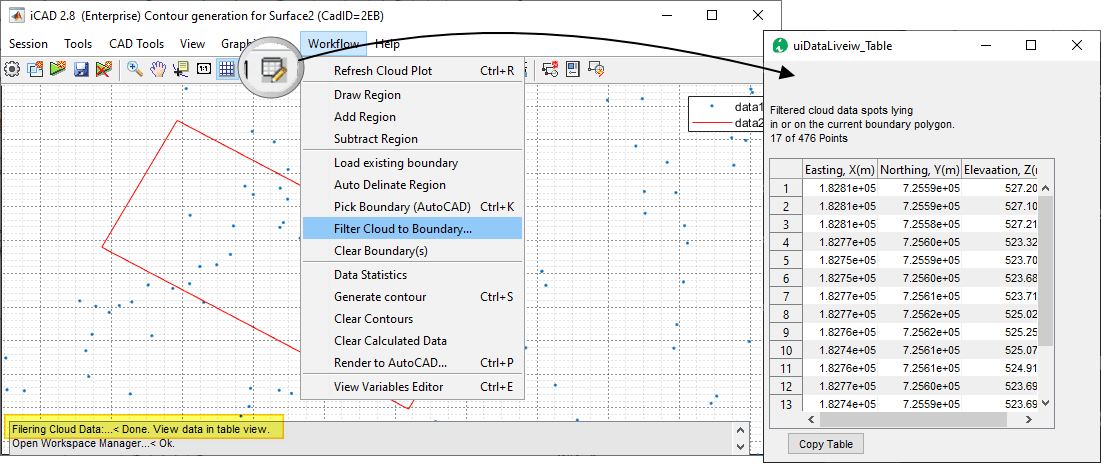Save session with the floppy disk icon
Viewport: 1104px width, 475px height.
[x=81, y=69]
